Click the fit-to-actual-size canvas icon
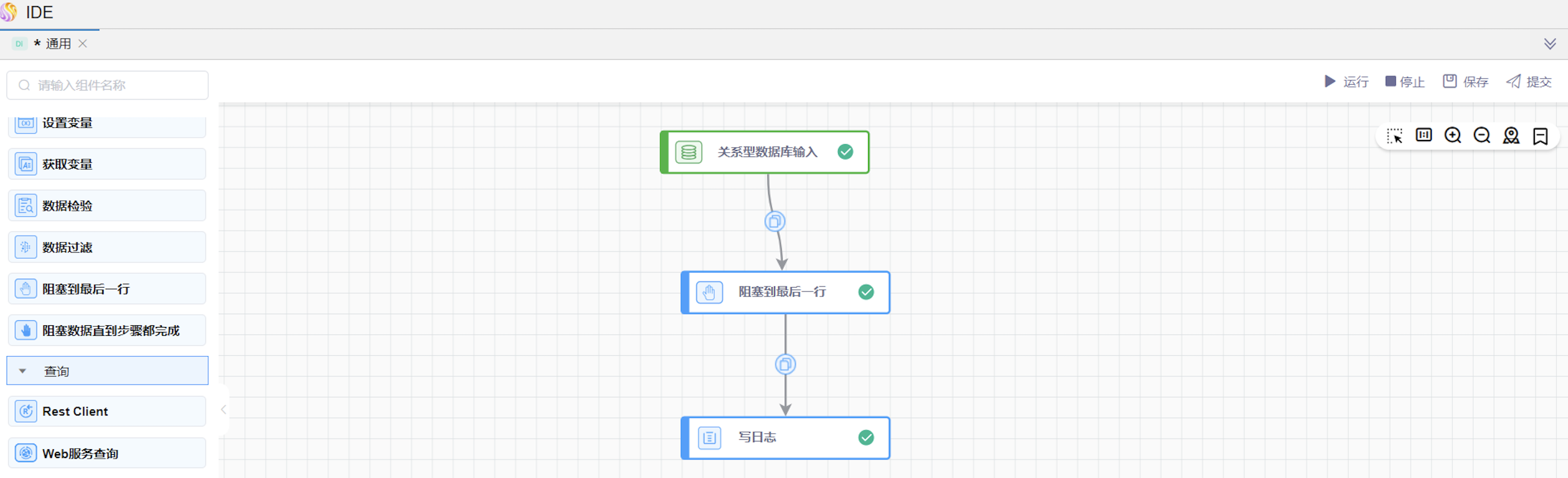 coord(1423,135)
